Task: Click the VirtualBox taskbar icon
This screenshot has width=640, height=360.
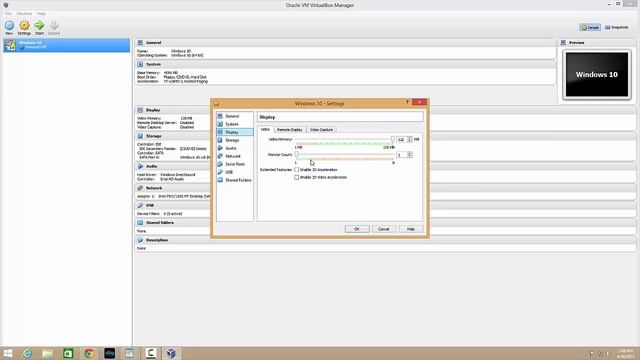Action: 171,353
